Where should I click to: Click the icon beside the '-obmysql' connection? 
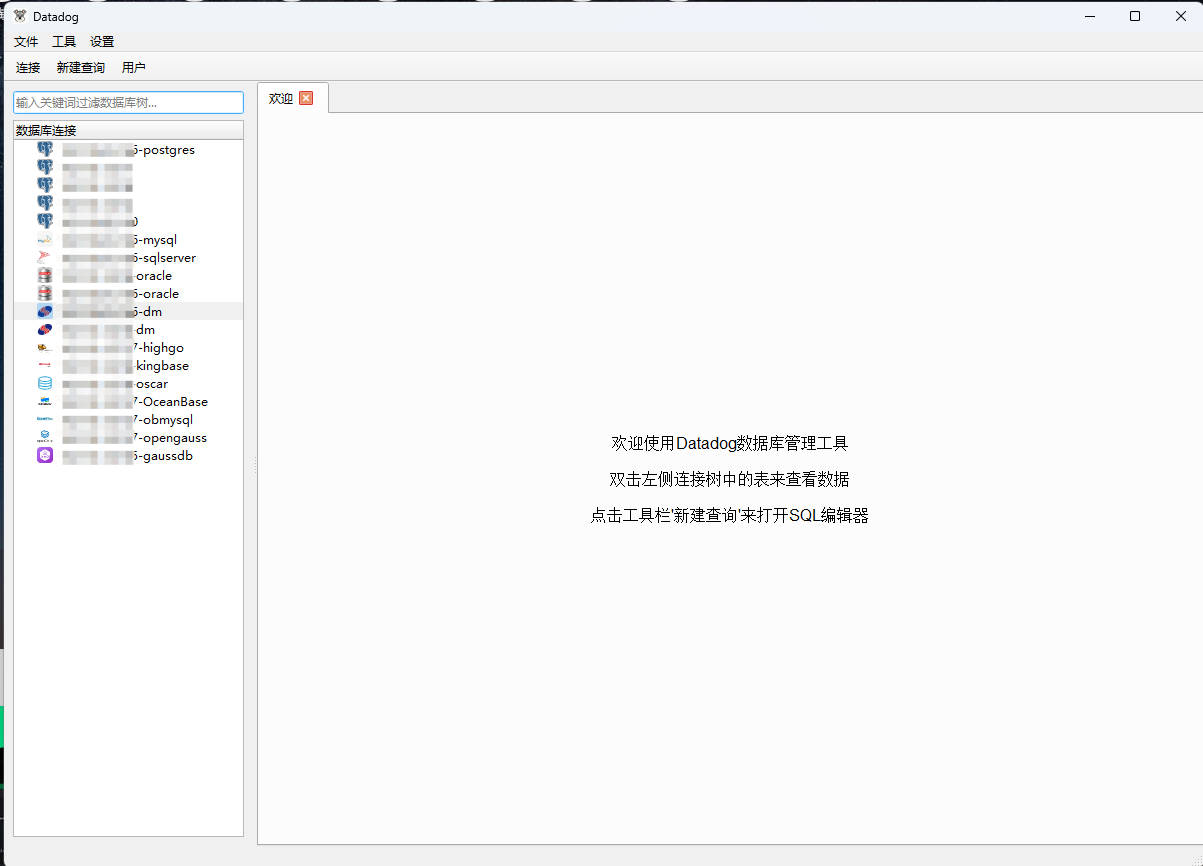pos(45,419)
